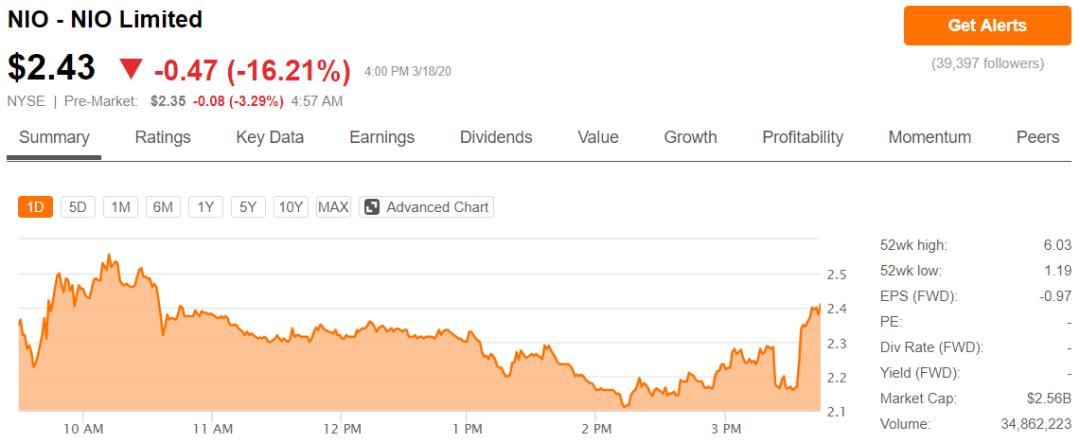1080x443 pixels.
Task: Select the 10Y chart range
Action: (291, 207)
